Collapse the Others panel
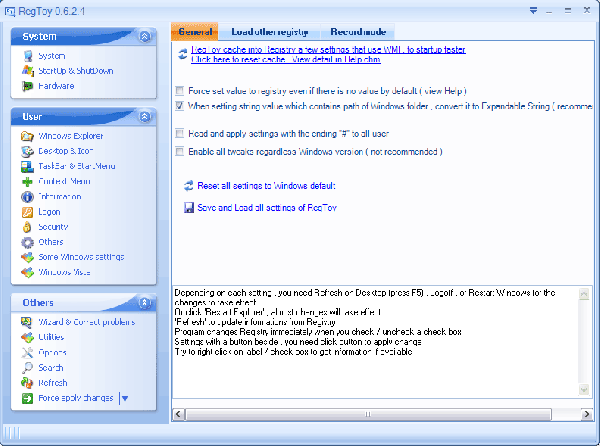Viewport: 600px width, 446px height. [x=145, y=303]
